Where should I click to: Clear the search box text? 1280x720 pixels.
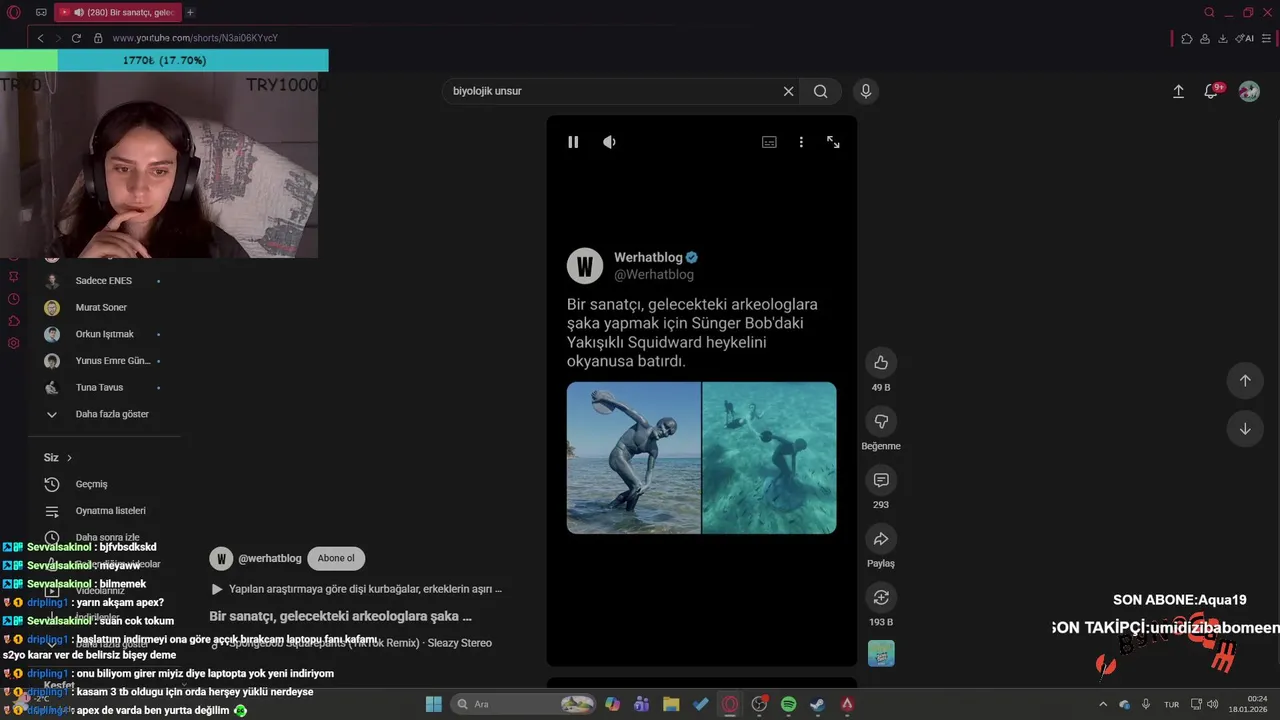coord(788,91)
